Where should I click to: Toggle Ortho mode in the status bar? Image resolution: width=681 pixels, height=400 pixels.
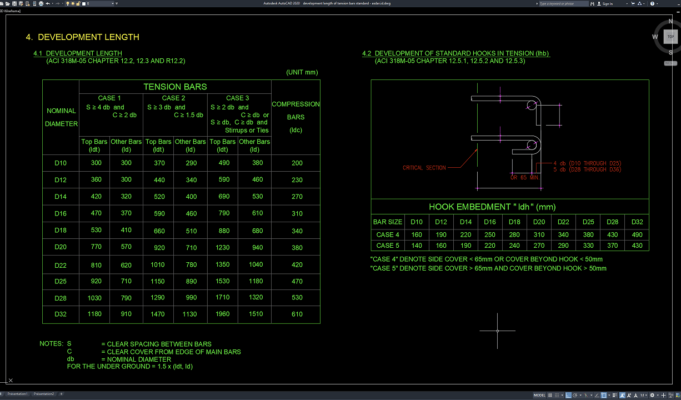coord(569,395)
